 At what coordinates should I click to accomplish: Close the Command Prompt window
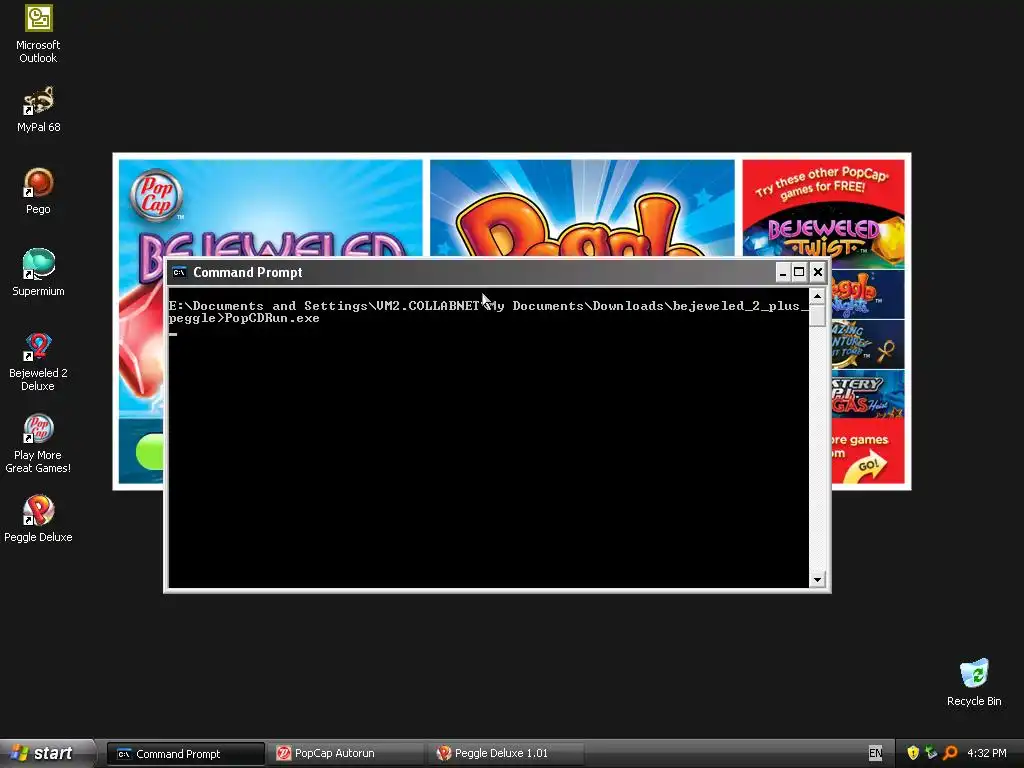coord(817,272)
